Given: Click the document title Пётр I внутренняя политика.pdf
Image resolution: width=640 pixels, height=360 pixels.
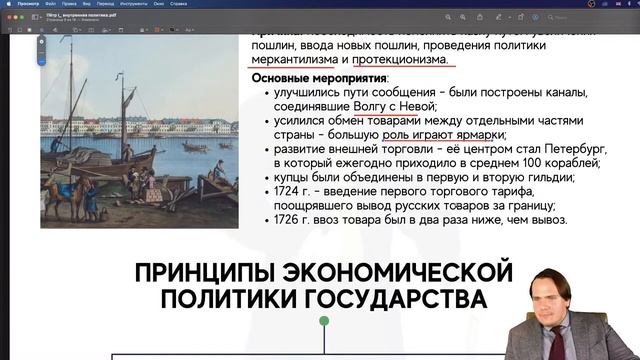Looking at the screenshot, I should (81, 15).
